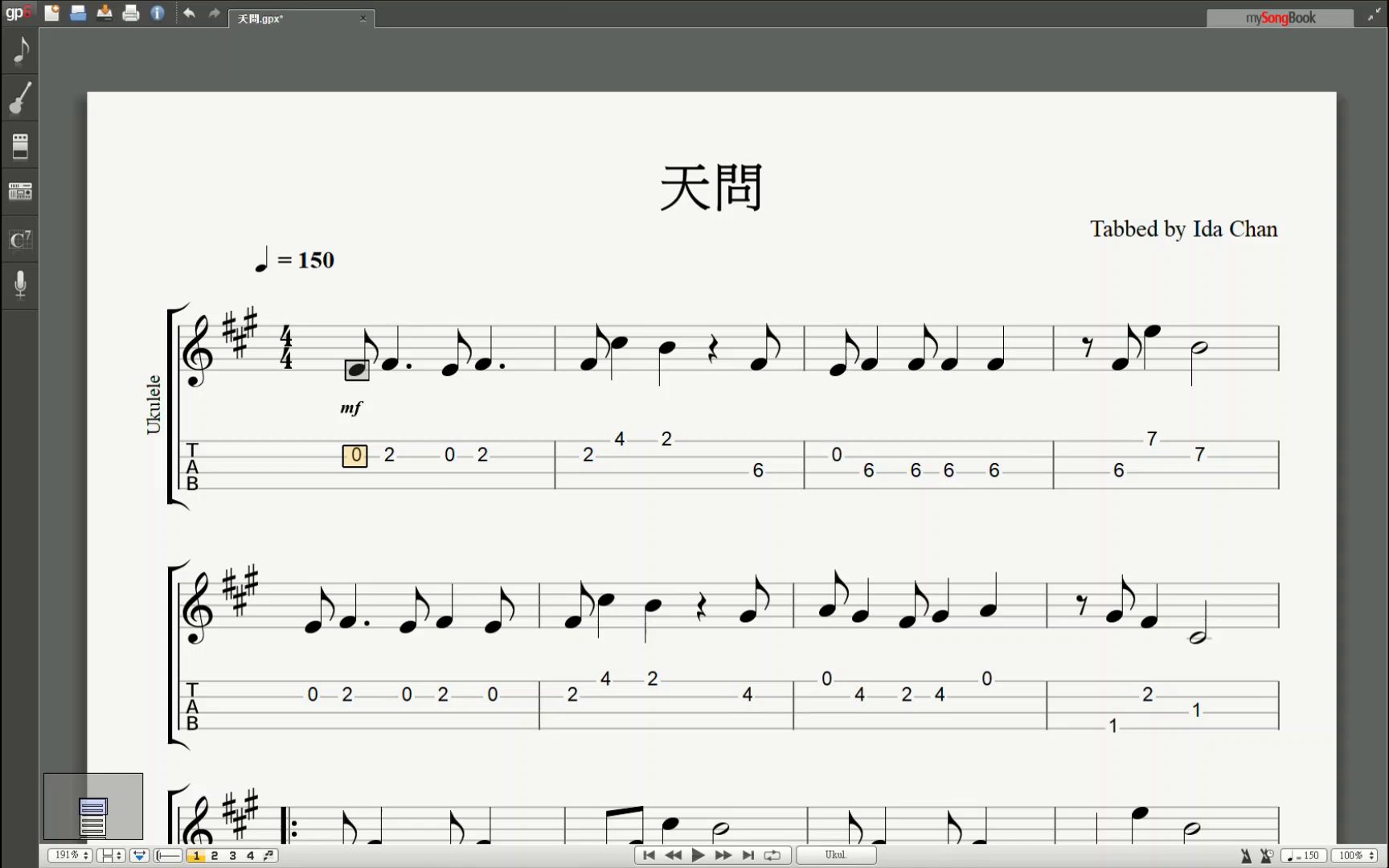Screen dimensions: 1389x868
Task: Open the instrument guitar panel
Action: point(21,98)
